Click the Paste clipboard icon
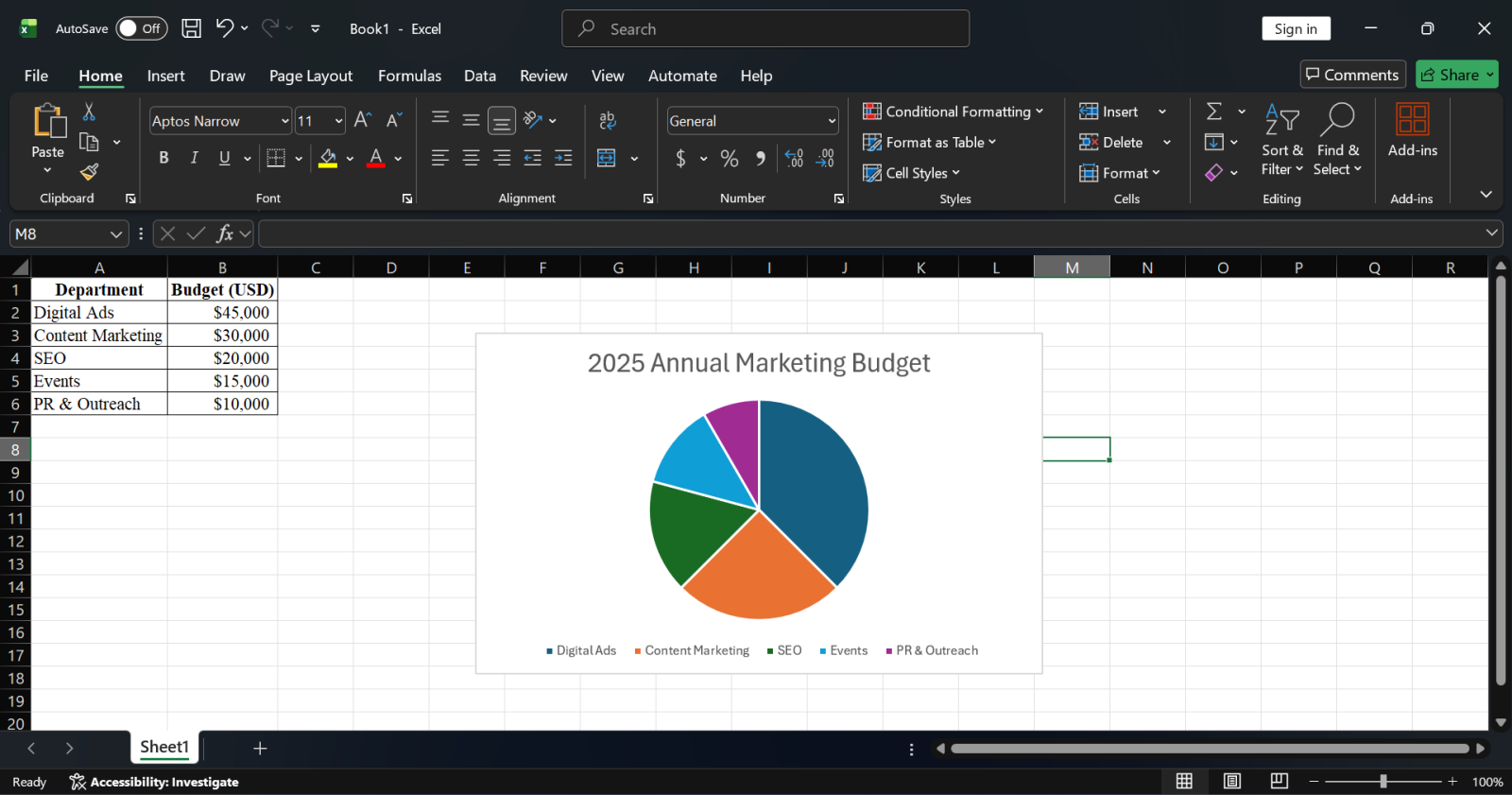This screenshot has height=795, width=1512. click(48, 121)
